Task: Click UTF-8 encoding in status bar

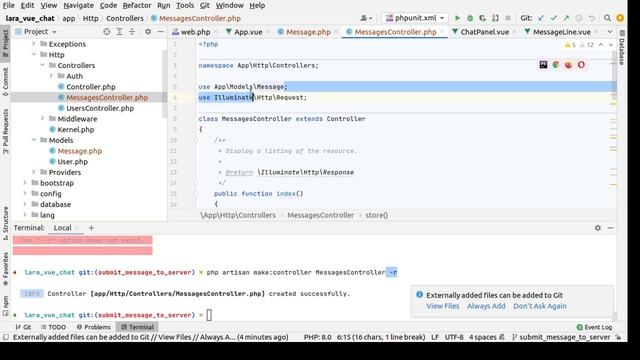Action: click(454, 337)
